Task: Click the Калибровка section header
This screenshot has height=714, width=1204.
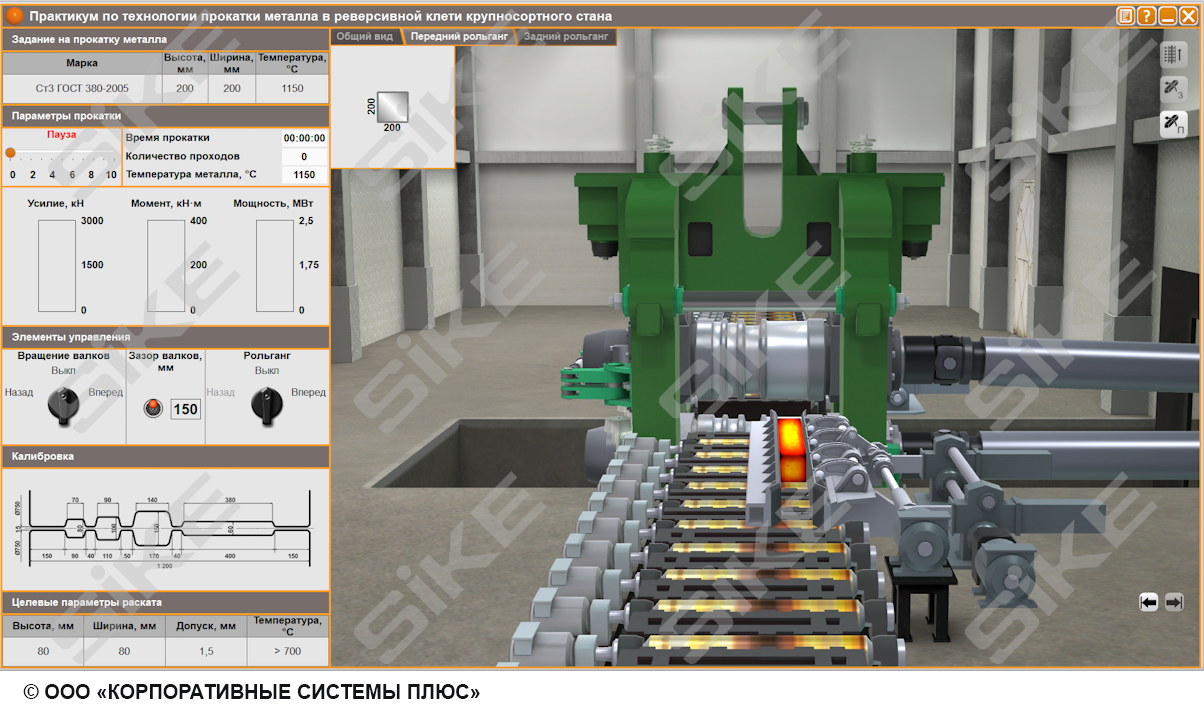Action: pyautogui.click(x=165, y=456)
